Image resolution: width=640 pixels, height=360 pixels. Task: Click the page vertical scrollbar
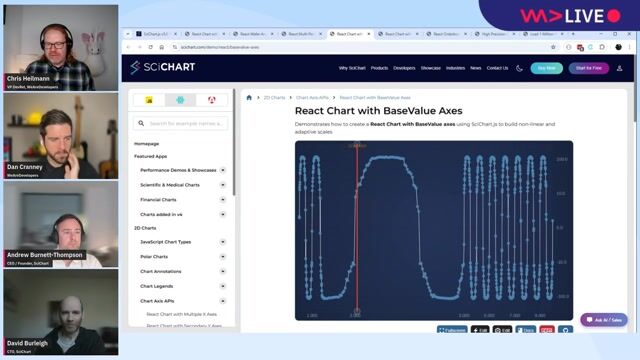pyautogui.click(x=635, y=88)
